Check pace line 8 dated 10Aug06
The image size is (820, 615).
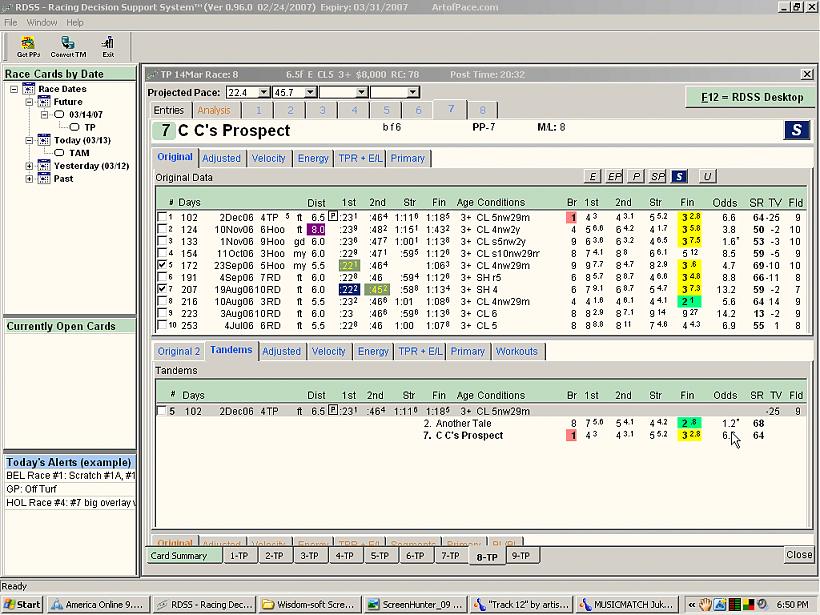click(x=162, y=301)
